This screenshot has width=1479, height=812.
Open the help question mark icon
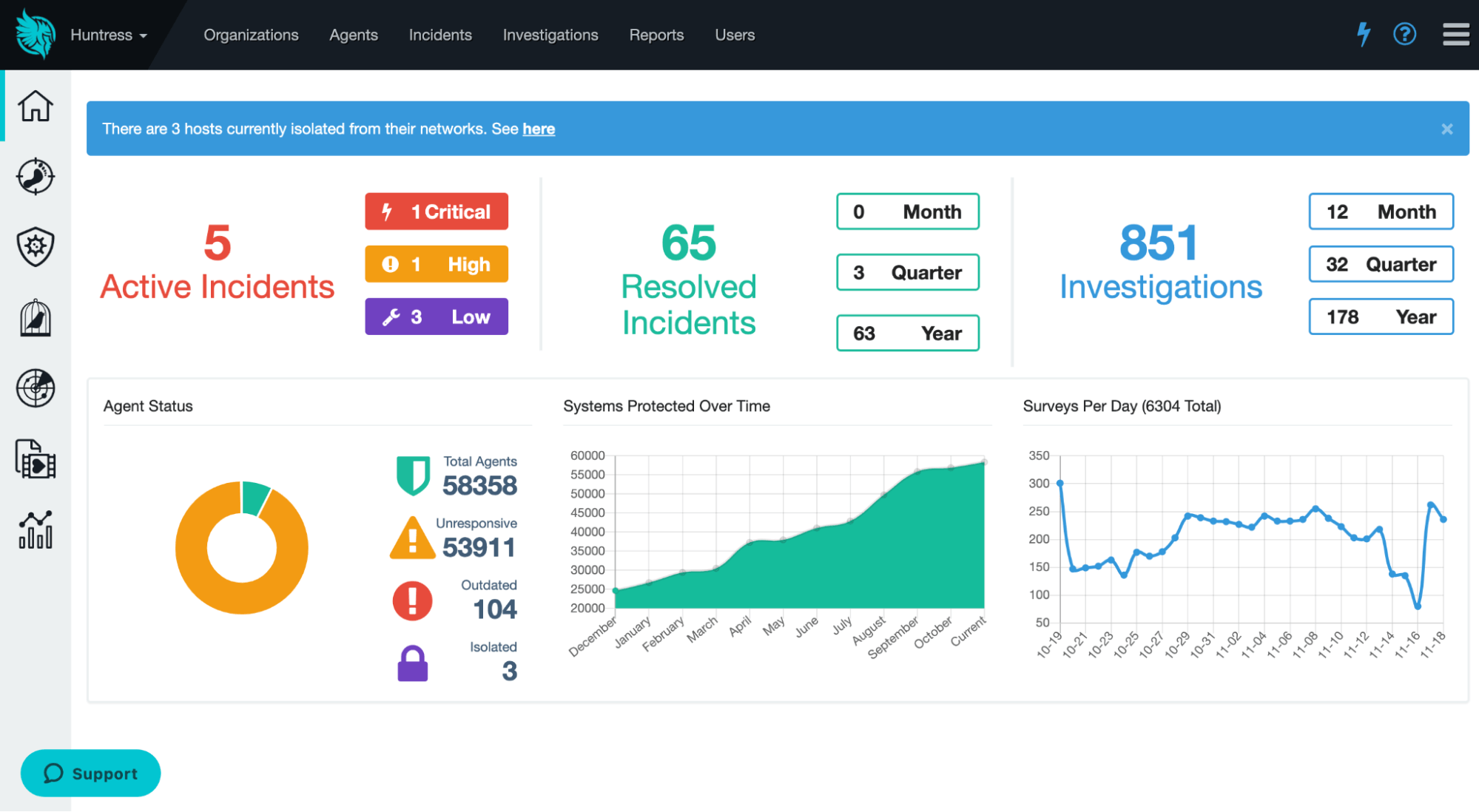[1404, 34]
